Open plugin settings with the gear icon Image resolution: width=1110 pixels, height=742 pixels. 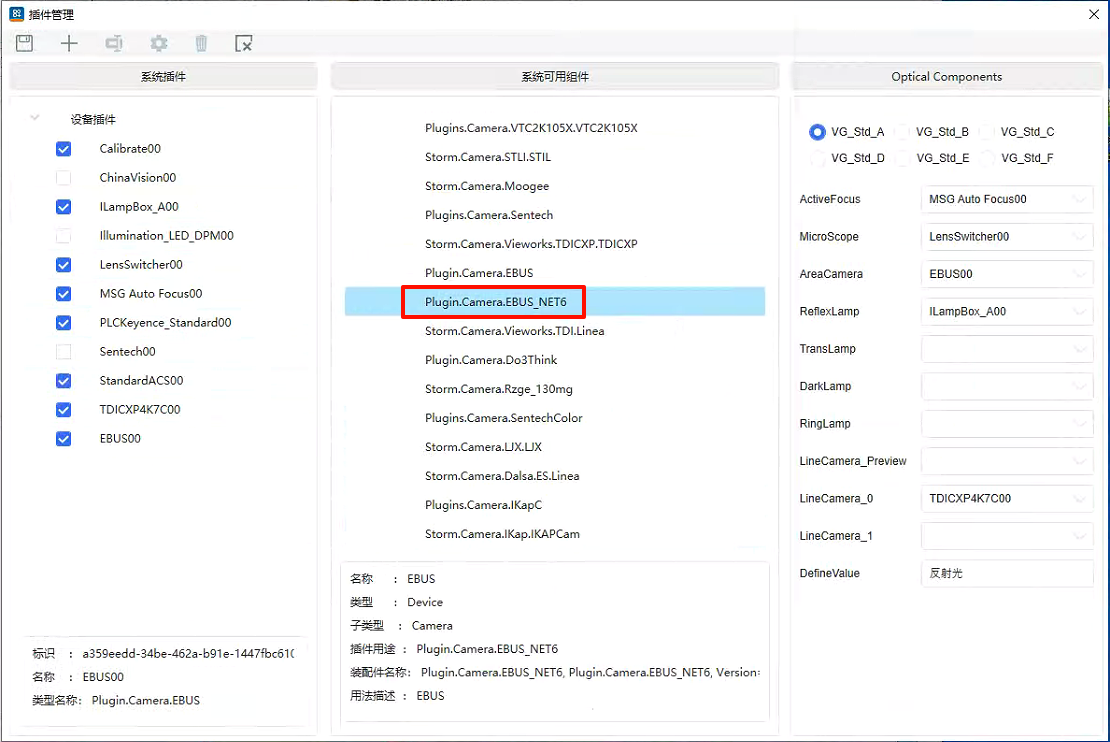coord(158,43)
